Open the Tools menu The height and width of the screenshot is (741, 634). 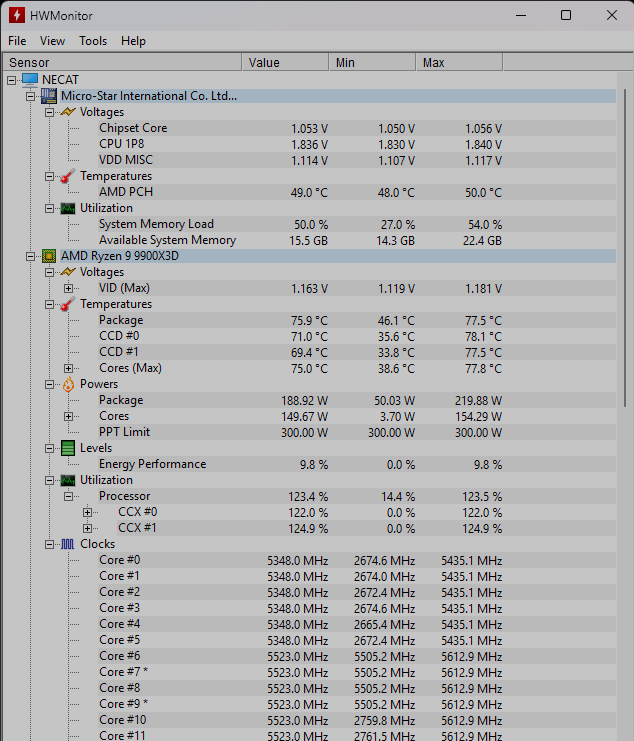tap(93, 41)
